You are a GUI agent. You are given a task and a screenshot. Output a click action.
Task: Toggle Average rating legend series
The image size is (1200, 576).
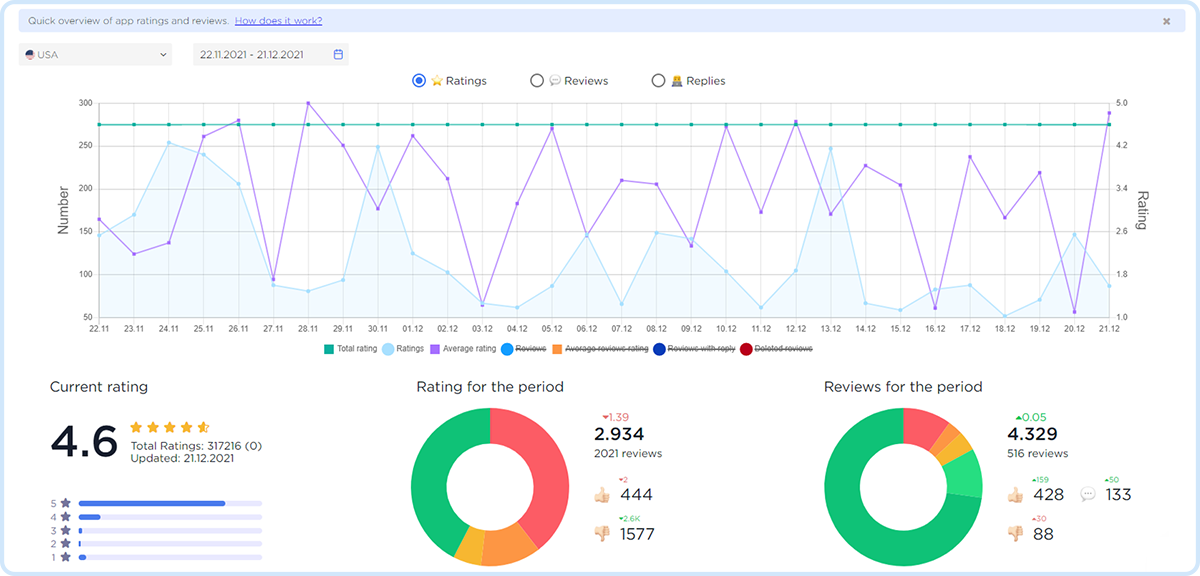pos(462,349)
